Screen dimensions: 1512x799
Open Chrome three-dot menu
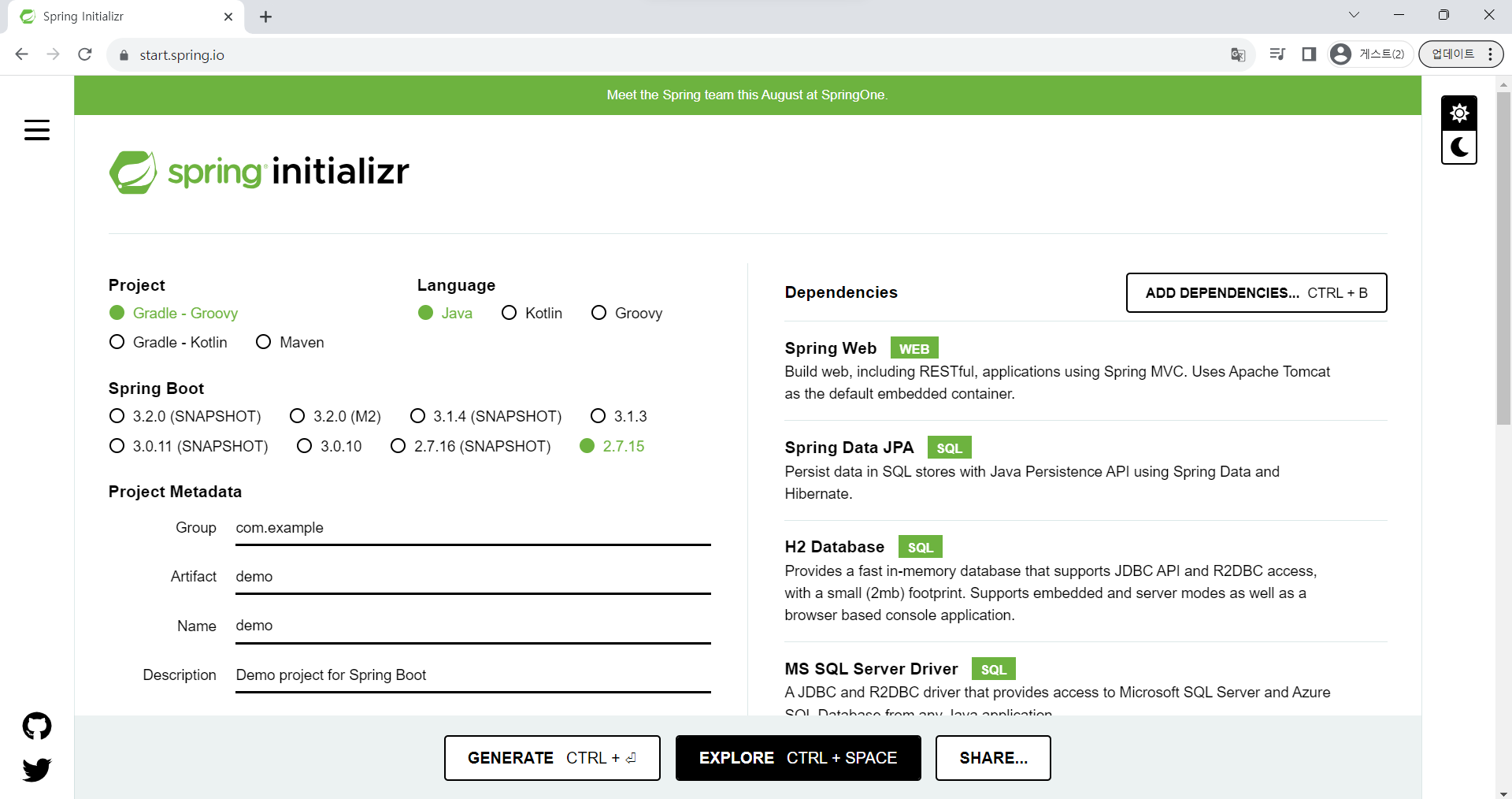click(x=1490, y=54)
